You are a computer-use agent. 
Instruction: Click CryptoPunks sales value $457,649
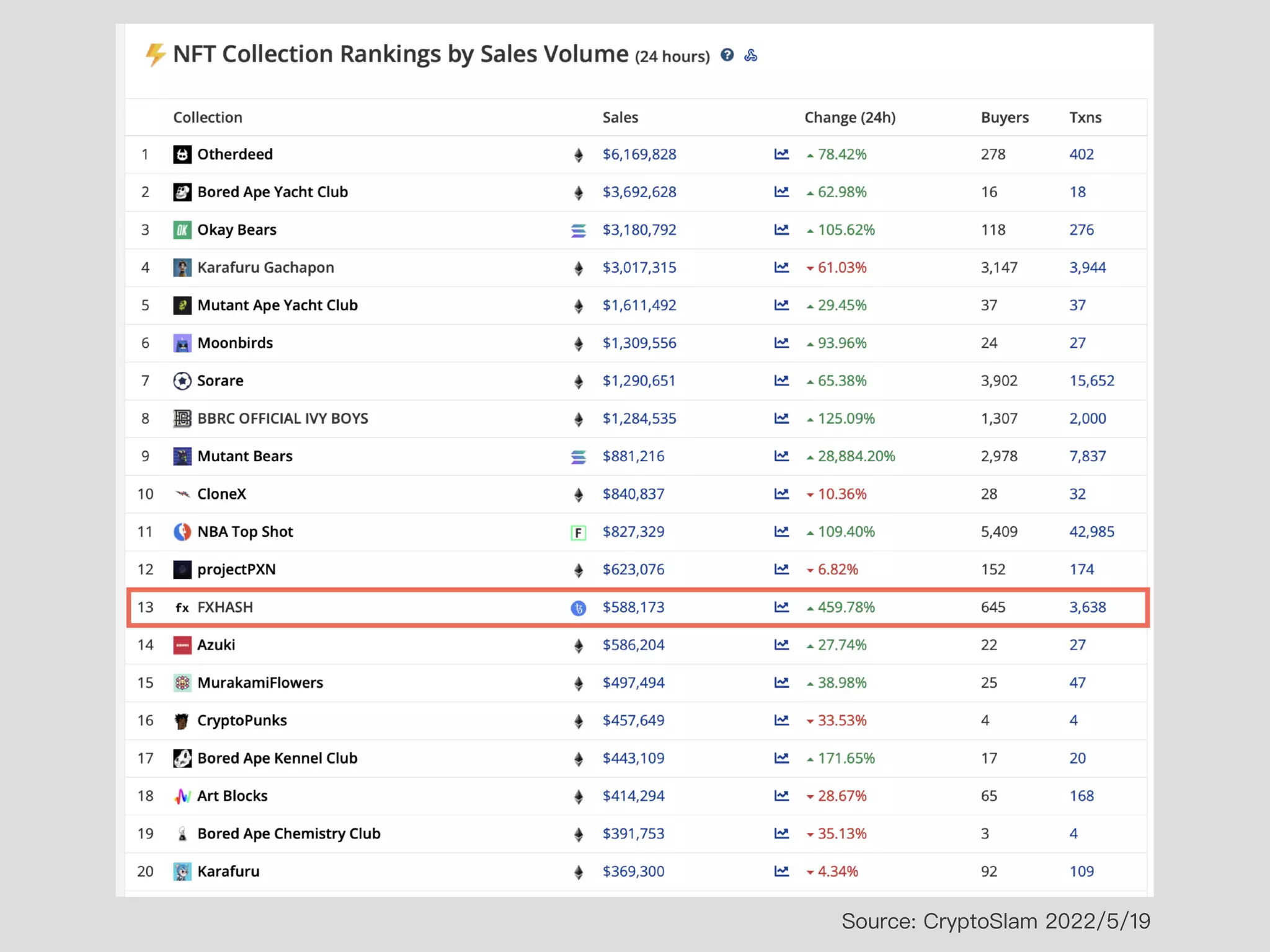(633, 720)
